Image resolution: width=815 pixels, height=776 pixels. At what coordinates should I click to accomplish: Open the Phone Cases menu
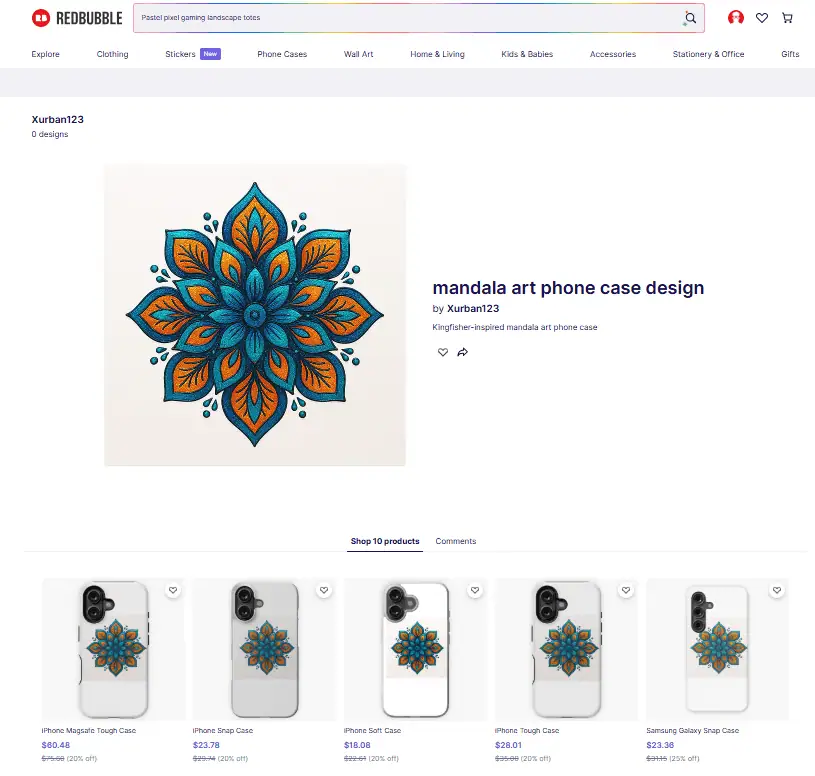(x=282, y=54)
